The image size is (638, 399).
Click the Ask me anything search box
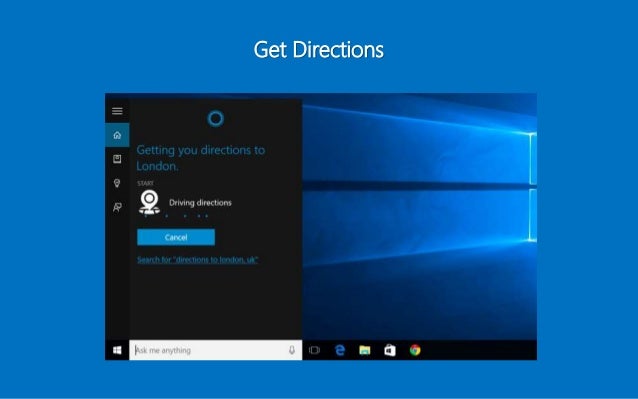pyautogui.click(x=216, y=350)
